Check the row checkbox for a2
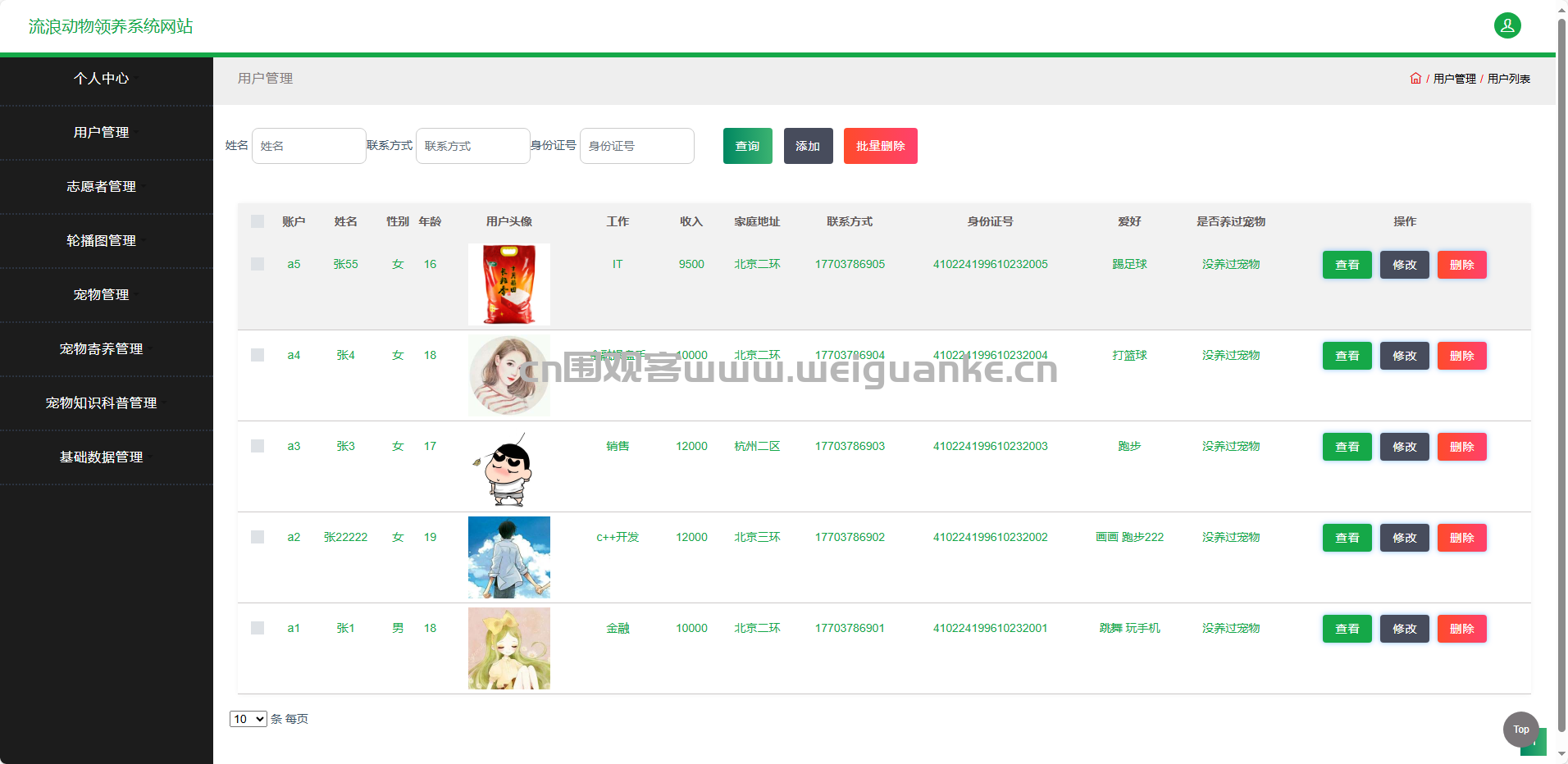This screenshot has width=1568, height=764. (x=258, y=537)
